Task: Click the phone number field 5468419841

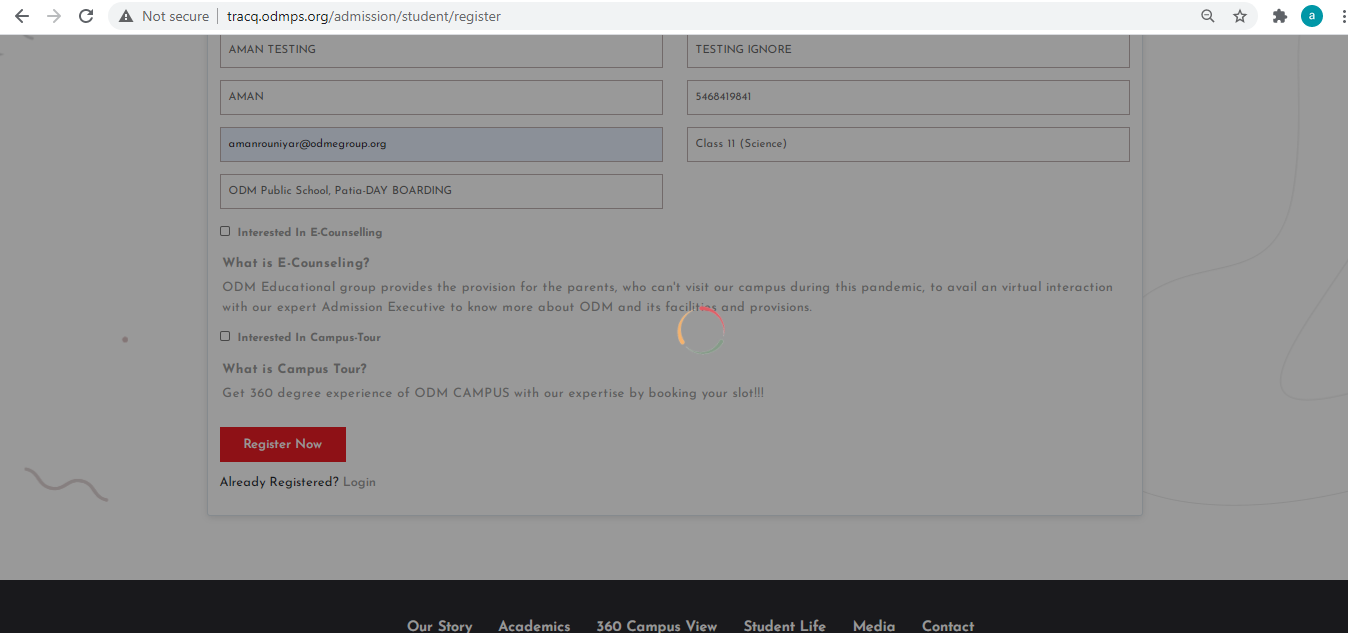Action: pyautogui.click(x=907, y=97)
